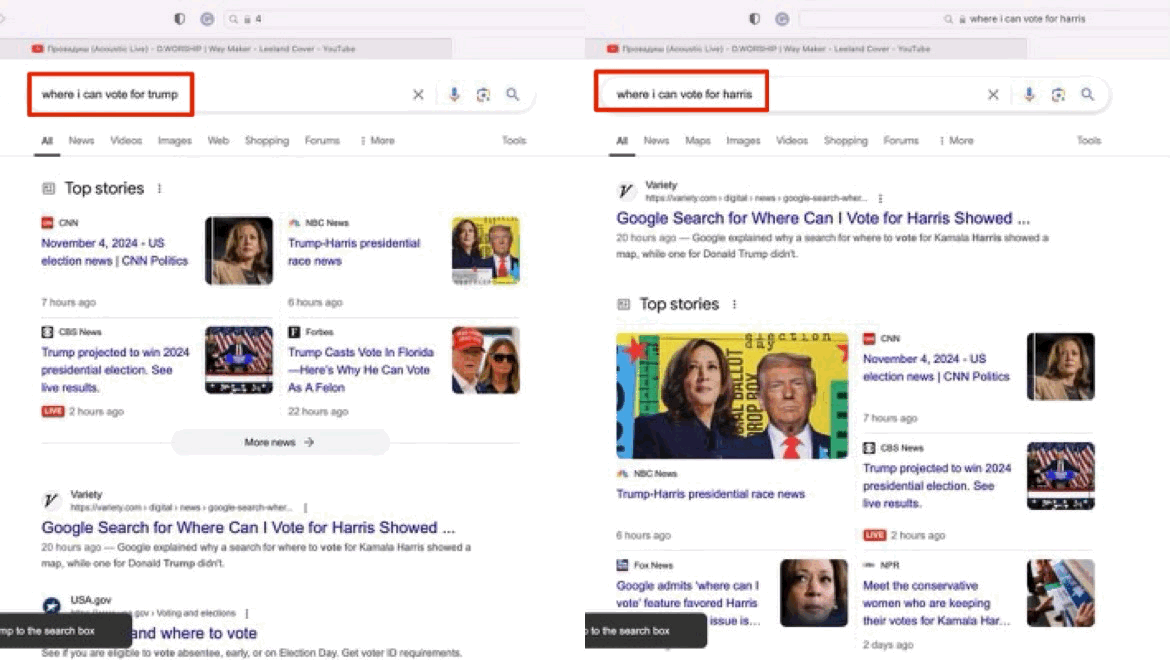Click right browser extension icon beside shield

pyautogui.click(x=782, y=19)
